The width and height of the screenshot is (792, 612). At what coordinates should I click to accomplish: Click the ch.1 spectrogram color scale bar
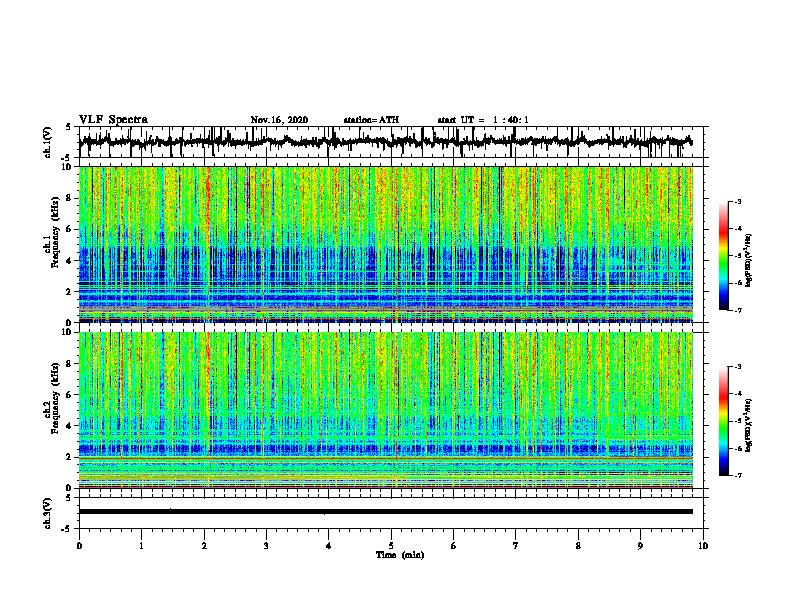point(723,256)
